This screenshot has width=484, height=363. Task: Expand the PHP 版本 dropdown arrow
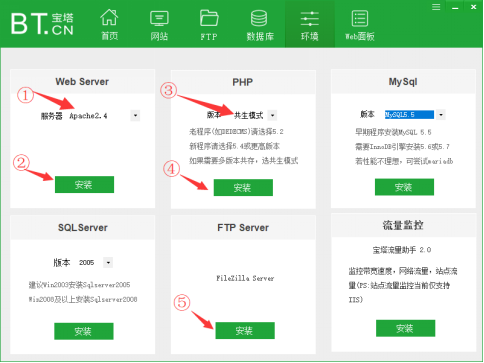(x=272, y=115)
